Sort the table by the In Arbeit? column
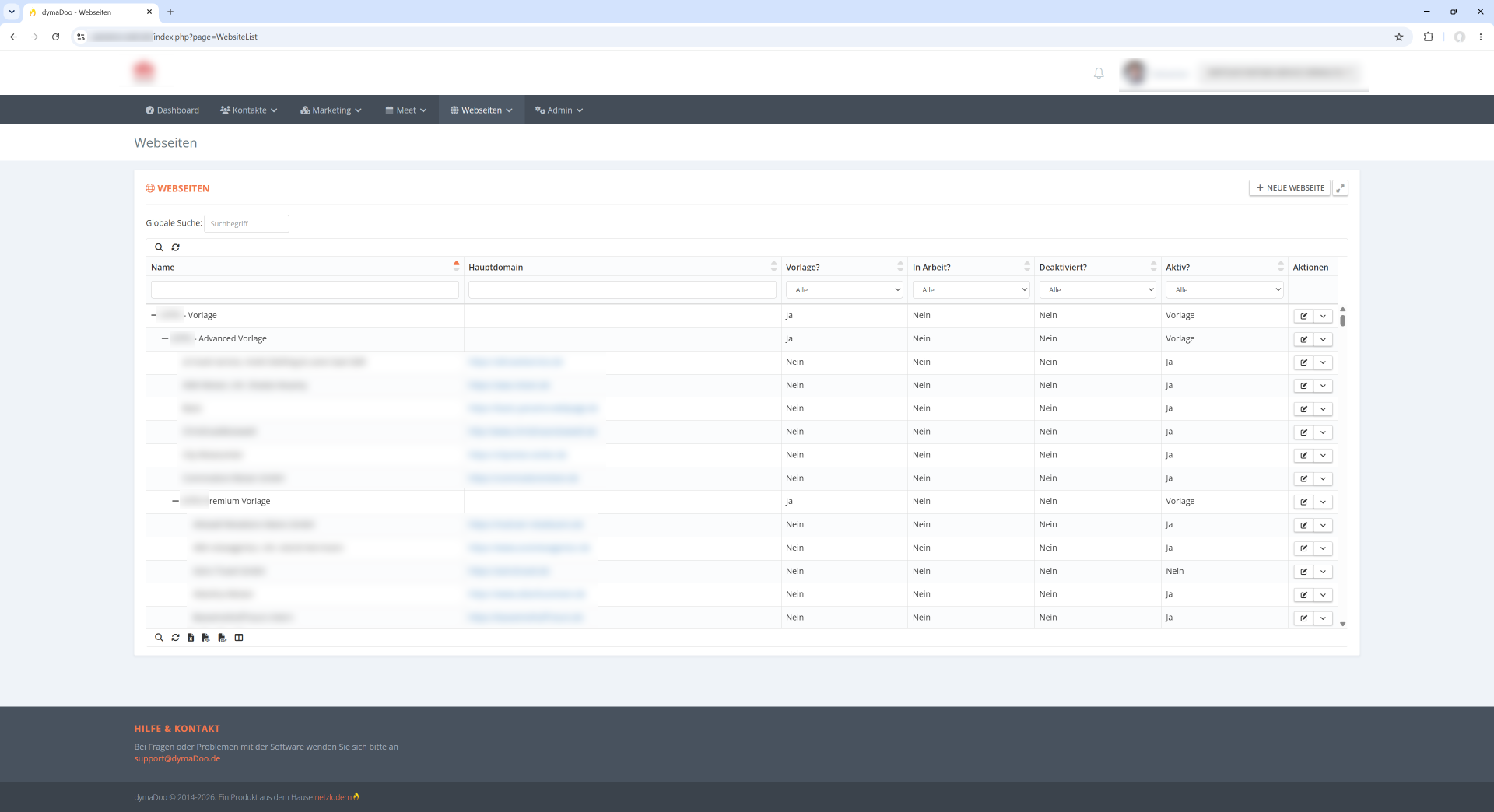The height and width of the screenshot is (812, 1494). coord(971,267)
